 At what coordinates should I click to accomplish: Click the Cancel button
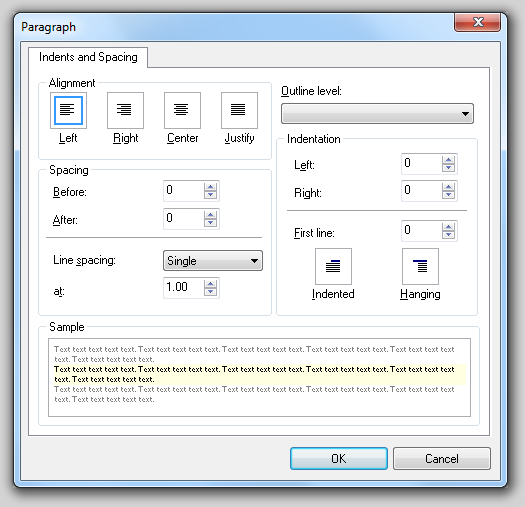click(x=442, y=458)
